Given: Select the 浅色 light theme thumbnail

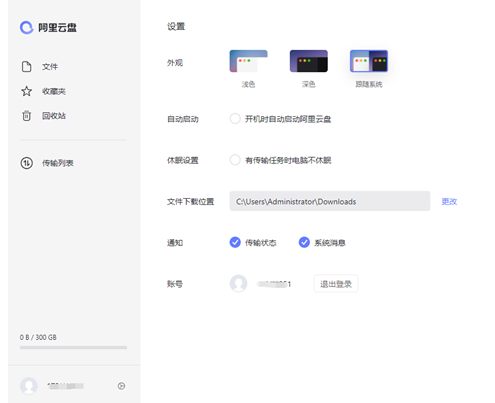Looking at the screenshot, I should [248, 61].
